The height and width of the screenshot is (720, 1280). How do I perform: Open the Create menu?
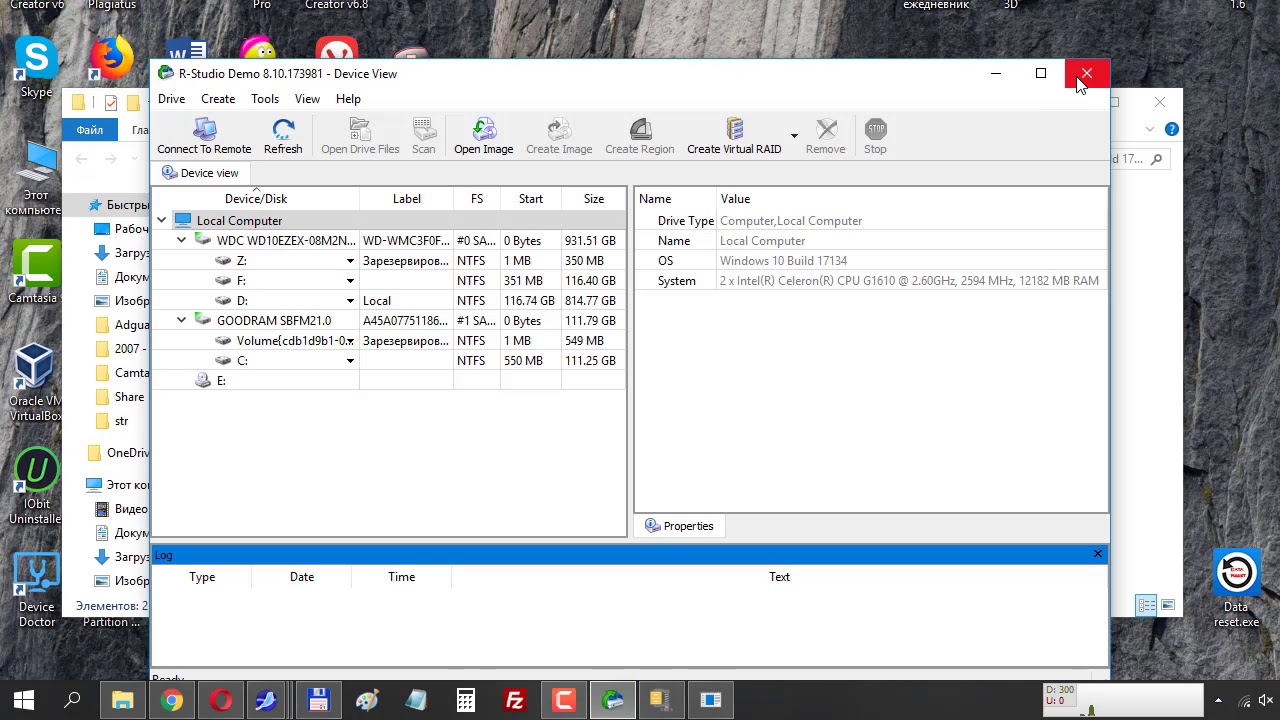218,99
